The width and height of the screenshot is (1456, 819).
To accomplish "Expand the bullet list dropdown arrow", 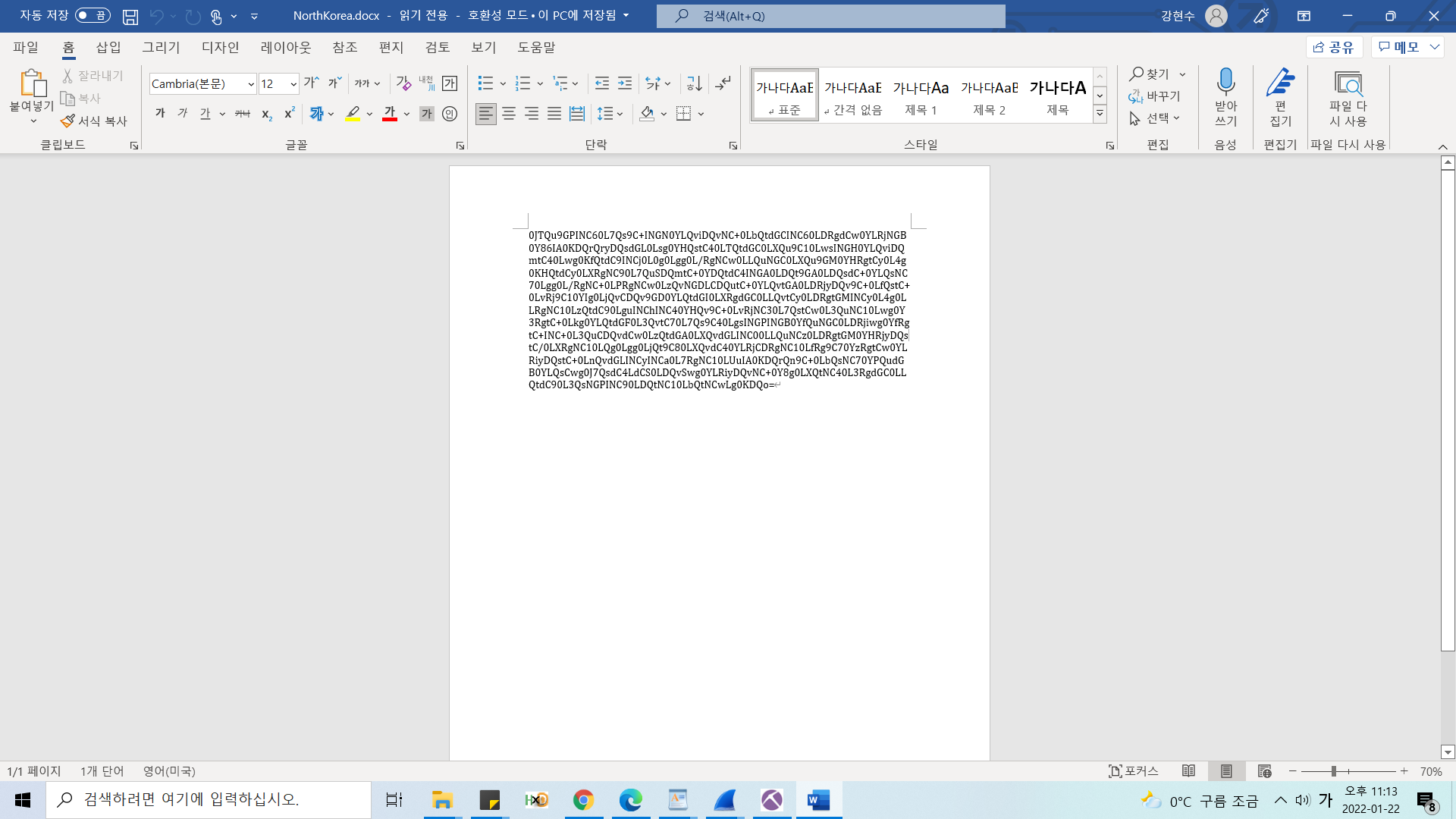I will [x=503, y=84].
